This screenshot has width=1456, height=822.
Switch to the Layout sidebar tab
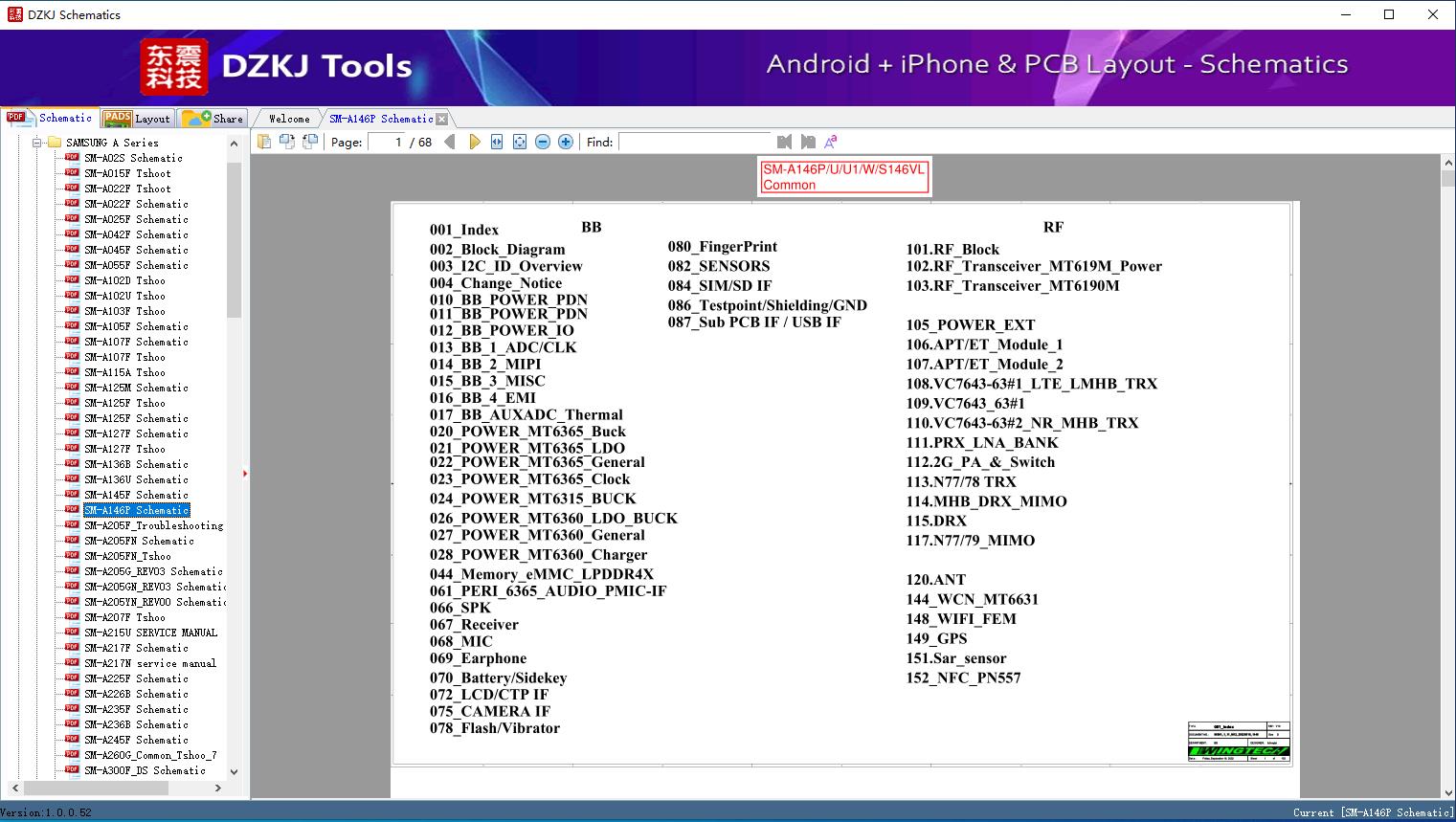137,119
